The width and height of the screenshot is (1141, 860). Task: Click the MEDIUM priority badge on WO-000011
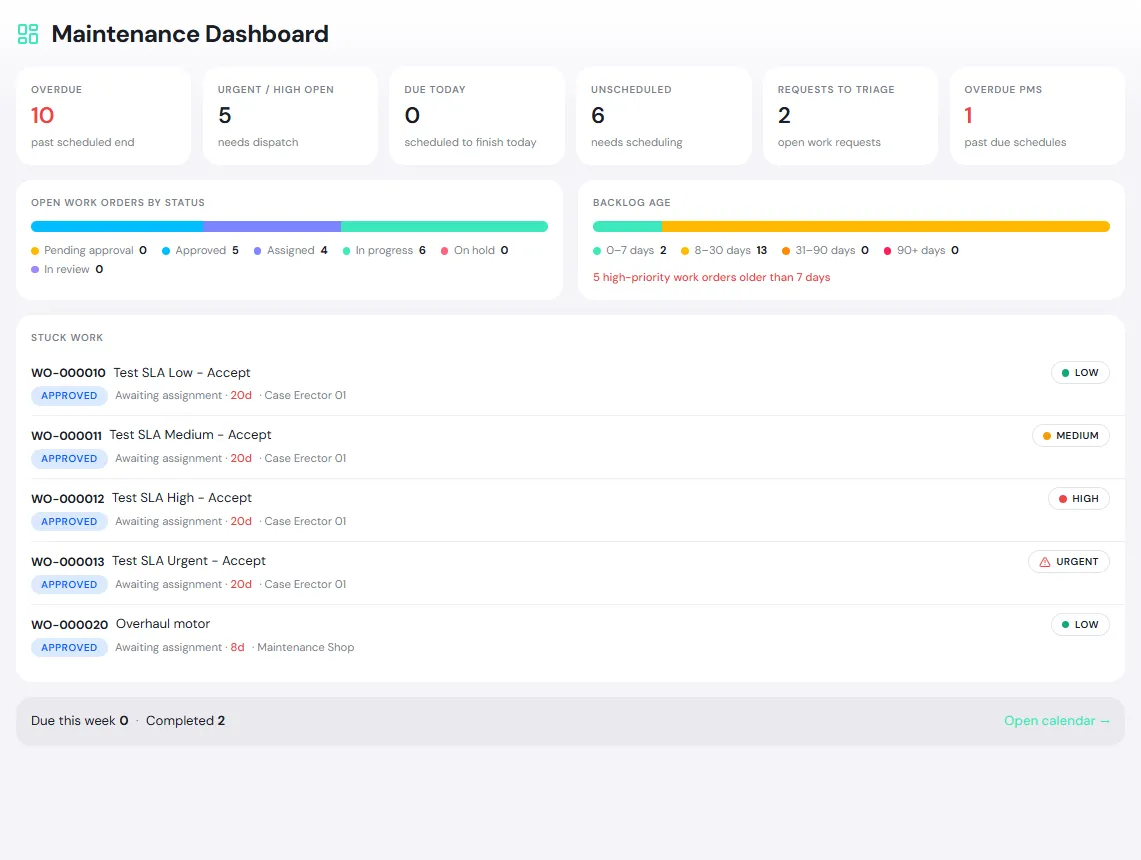coord(1070,436)
